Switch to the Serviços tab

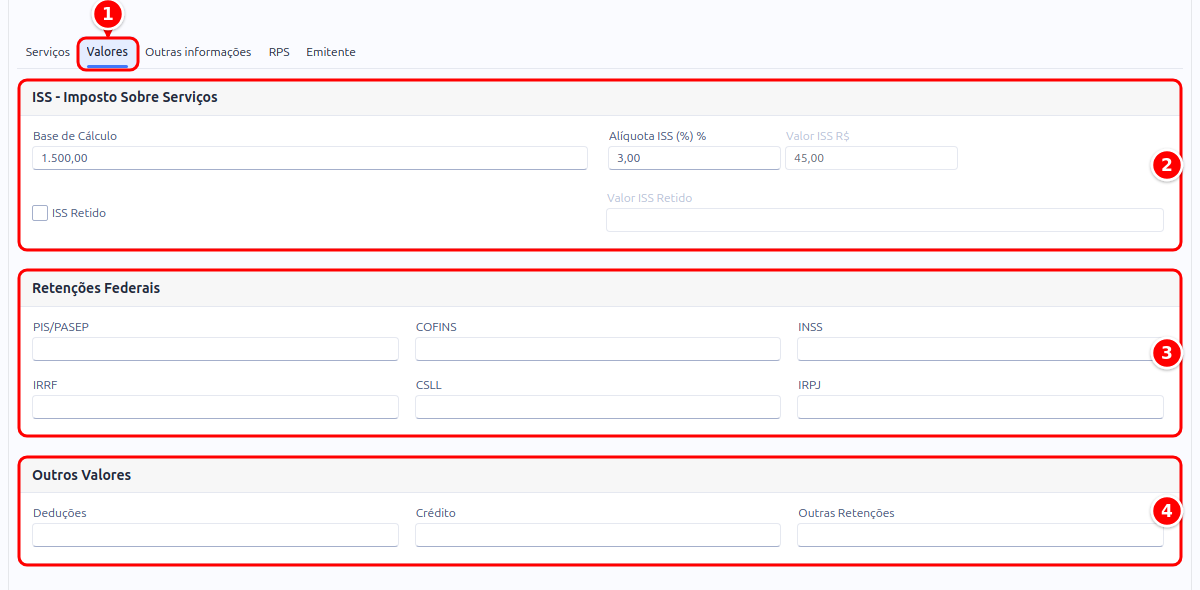(x=48, y=52)
